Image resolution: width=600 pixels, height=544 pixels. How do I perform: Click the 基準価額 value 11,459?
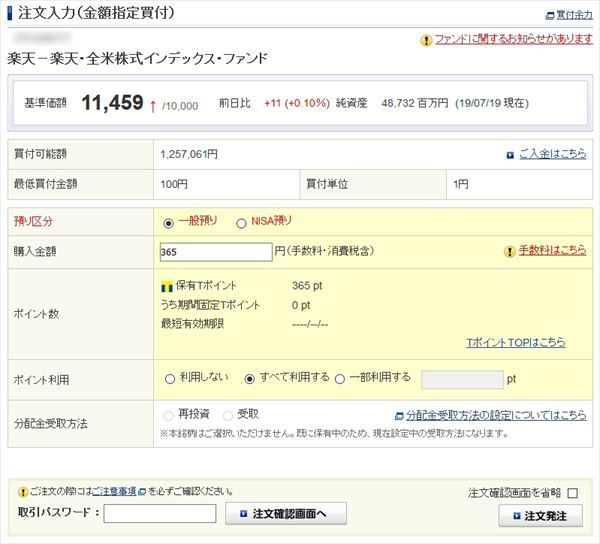(x=112, y=103)
